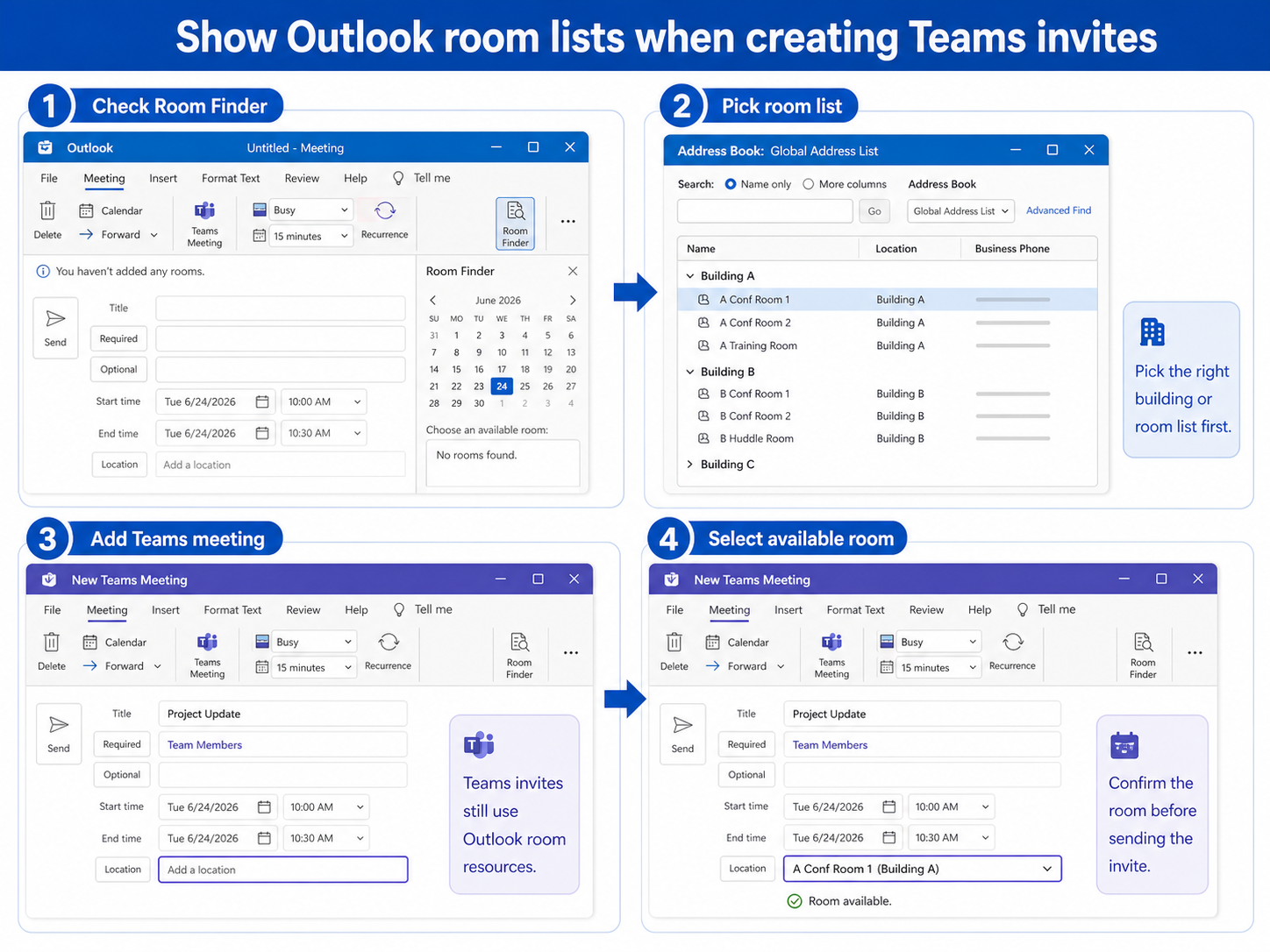The width and height of the screenshot is (1270, 952).
Task: Select June 24 in Room Finder calendar
Action: click(x=502, y=386)
